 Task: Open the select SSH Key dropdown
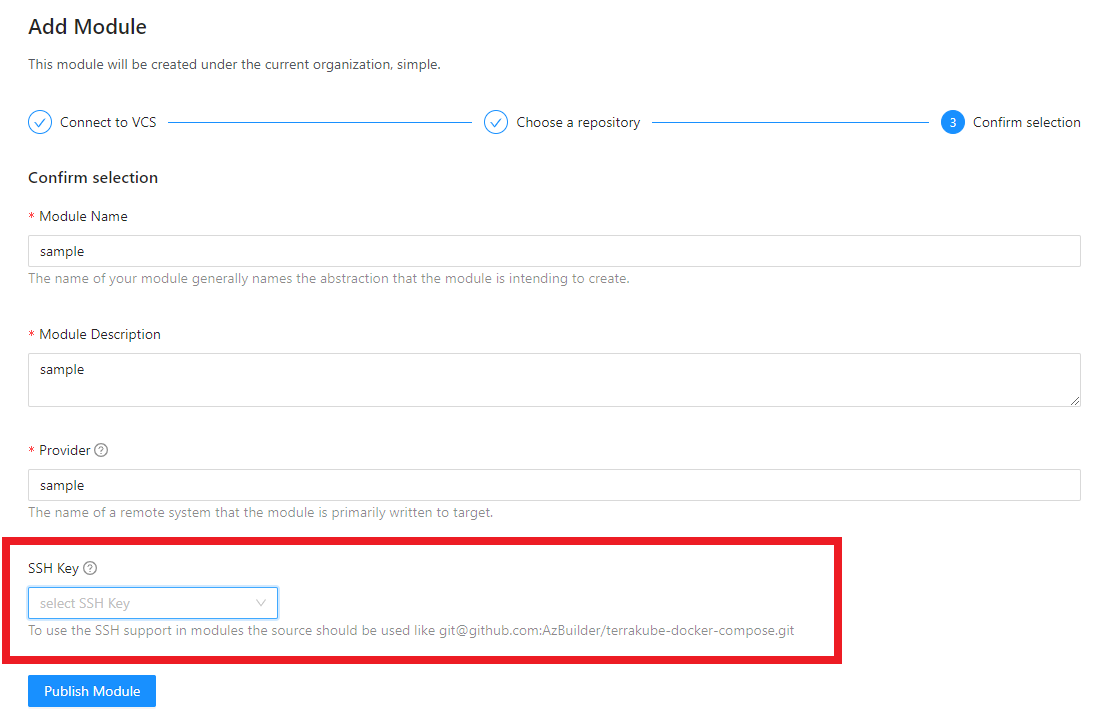(140, 603)
